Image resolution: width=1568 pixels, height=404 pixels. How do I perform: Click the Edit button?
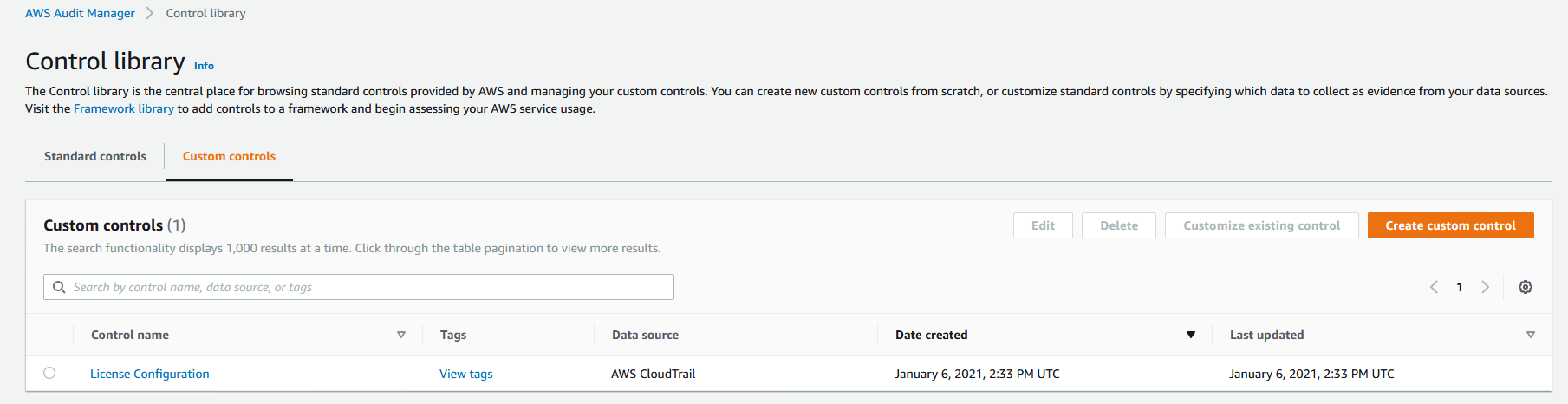pos(1043,225)
